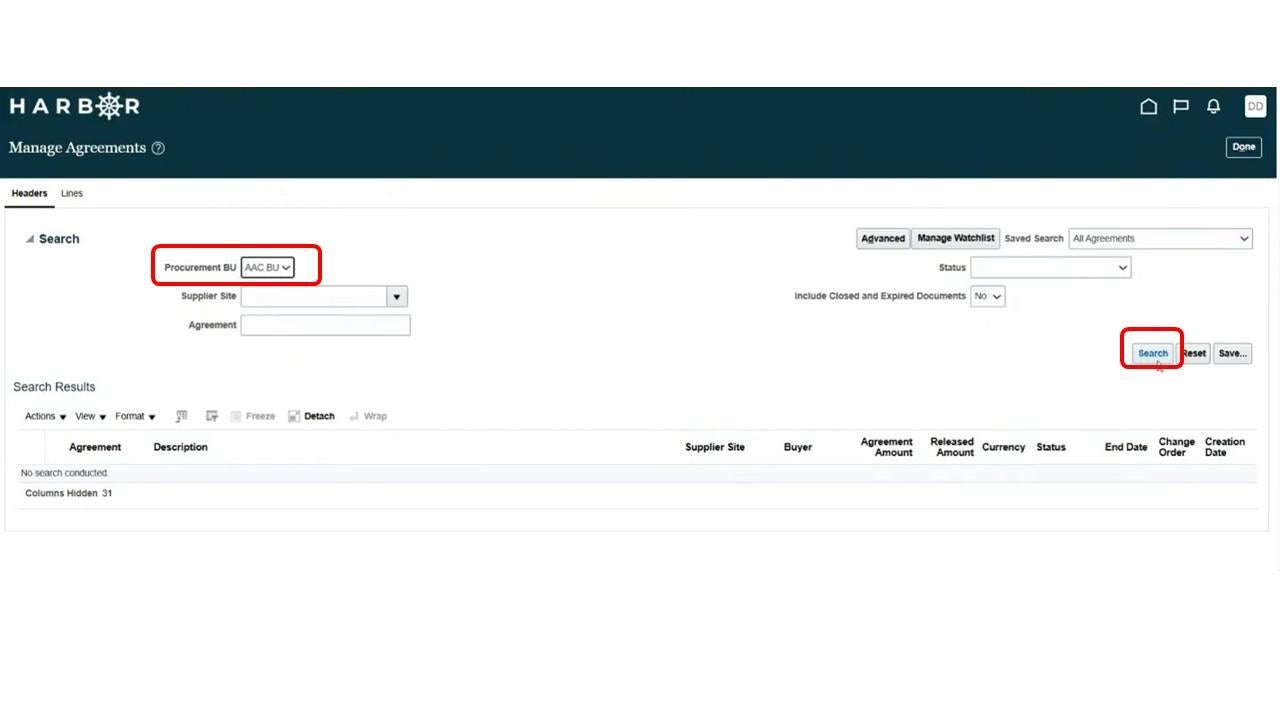Screen dimensions: 1280x720
Task: Sort by the Supplier Site column header
Action: click(715, 447)
